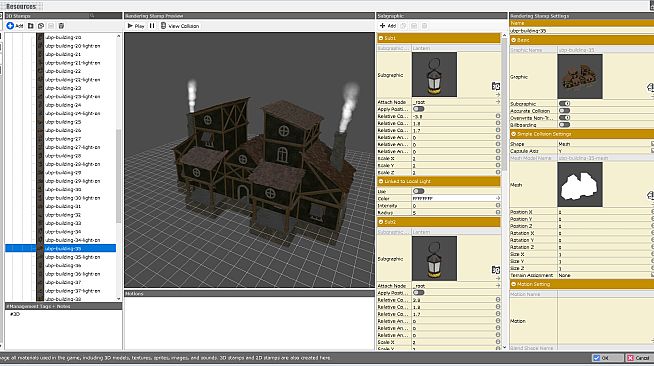Click the stepper icon on Sub1 Scale X row
654x366 pixels.
click(498, 158)
